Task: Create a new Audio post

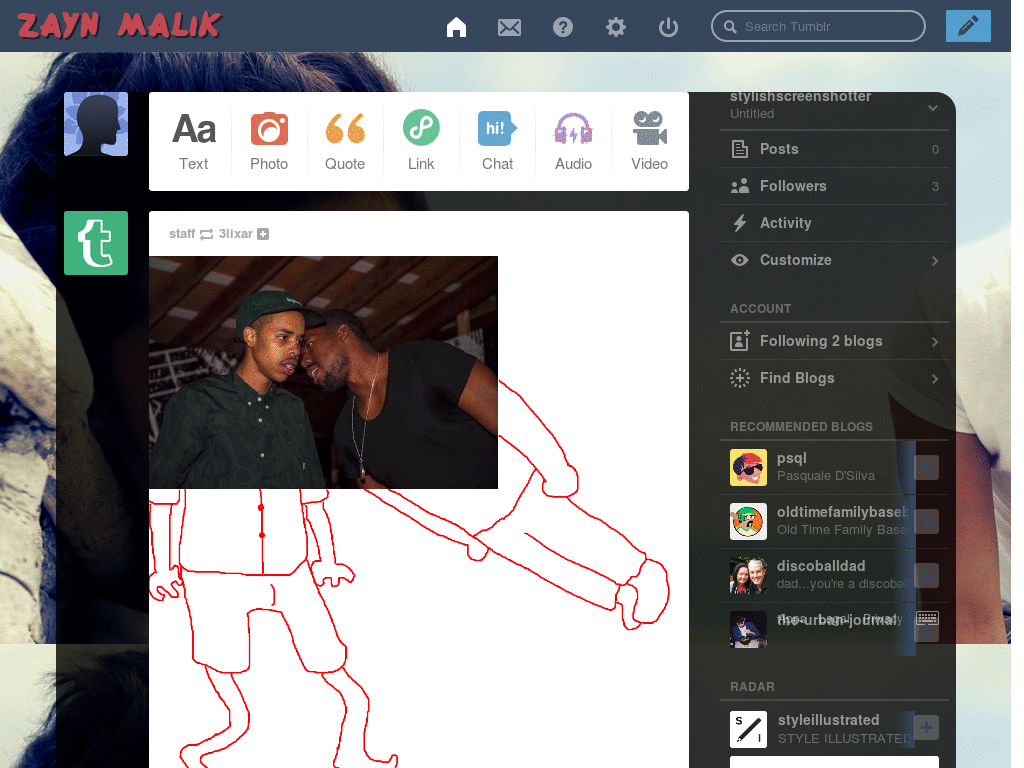Action: coord(573,141)
